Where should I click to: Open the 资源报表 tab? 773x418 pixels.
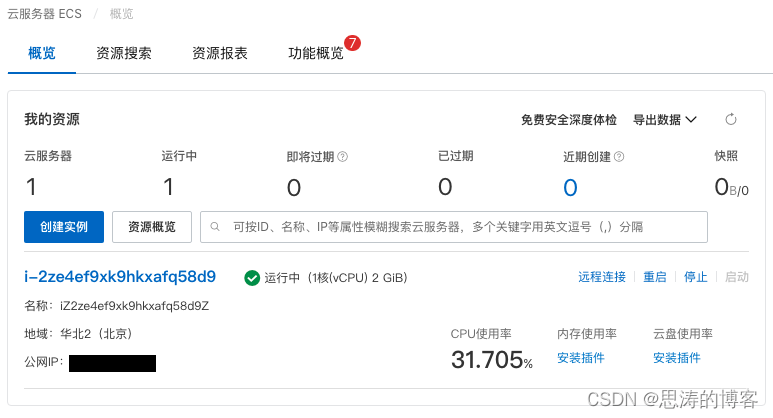220,53
